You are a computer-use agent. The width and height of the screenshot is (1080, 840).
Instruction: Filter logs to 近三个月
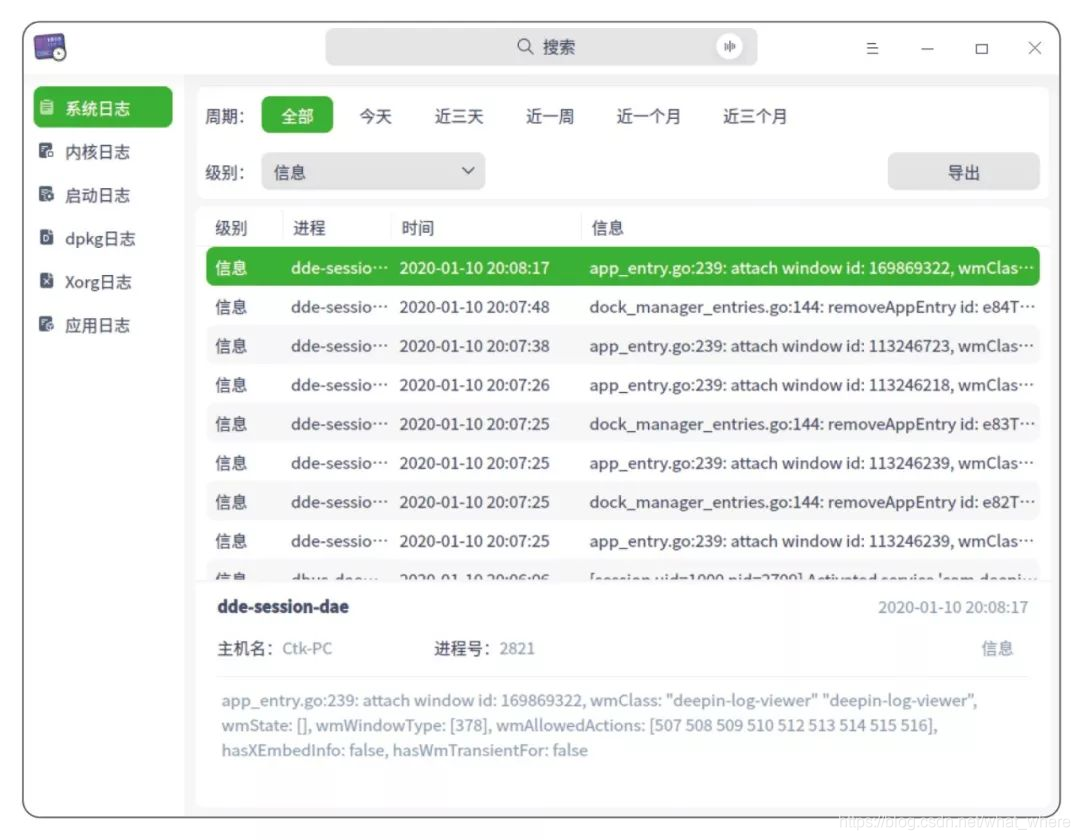point(755,116)
